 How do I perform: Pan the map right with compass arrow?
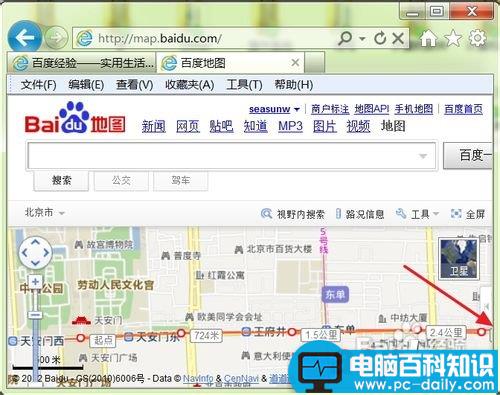(x=46, y=253)
